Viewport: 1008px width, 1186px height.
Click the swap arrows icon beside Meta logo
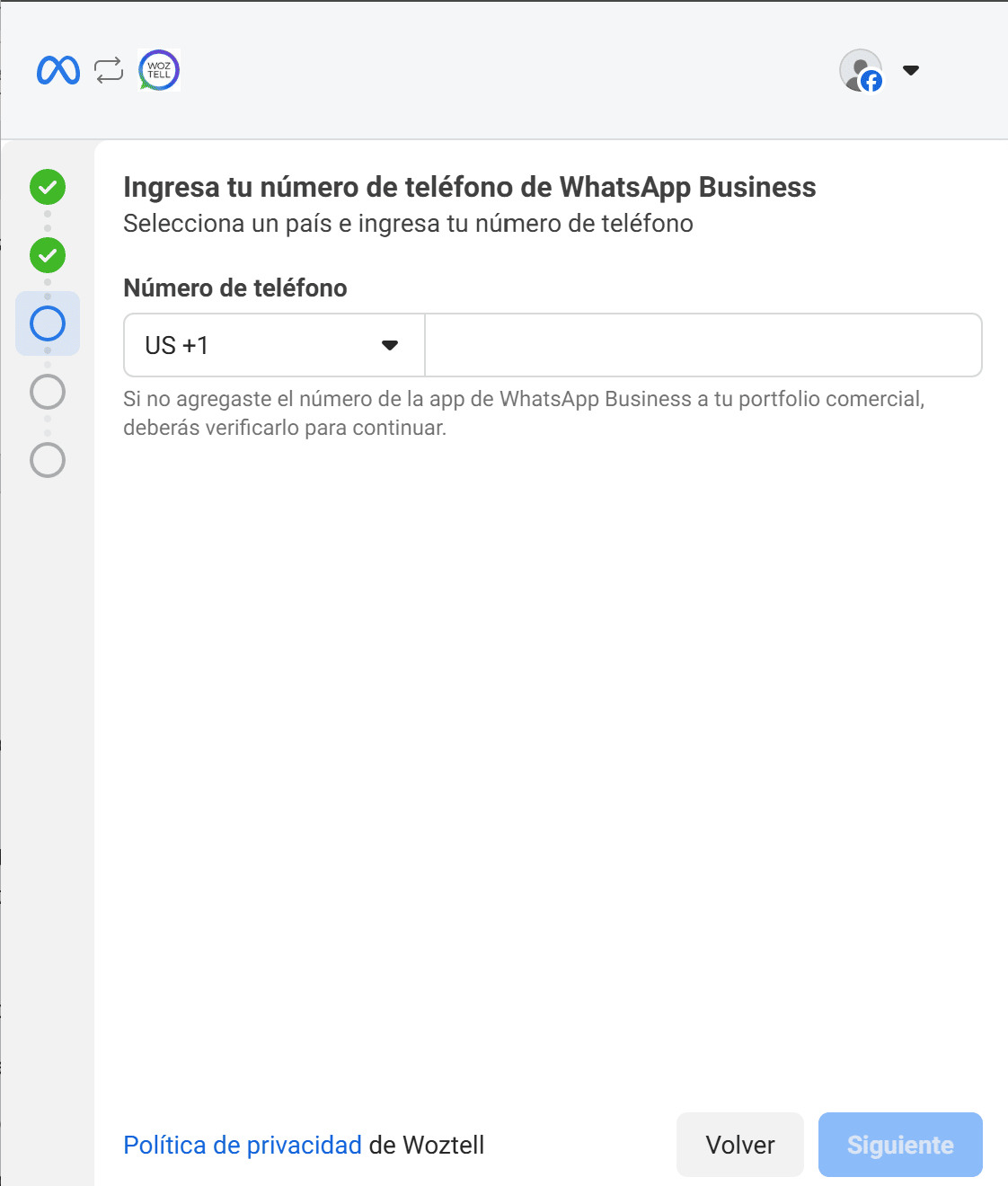point(109,70)
